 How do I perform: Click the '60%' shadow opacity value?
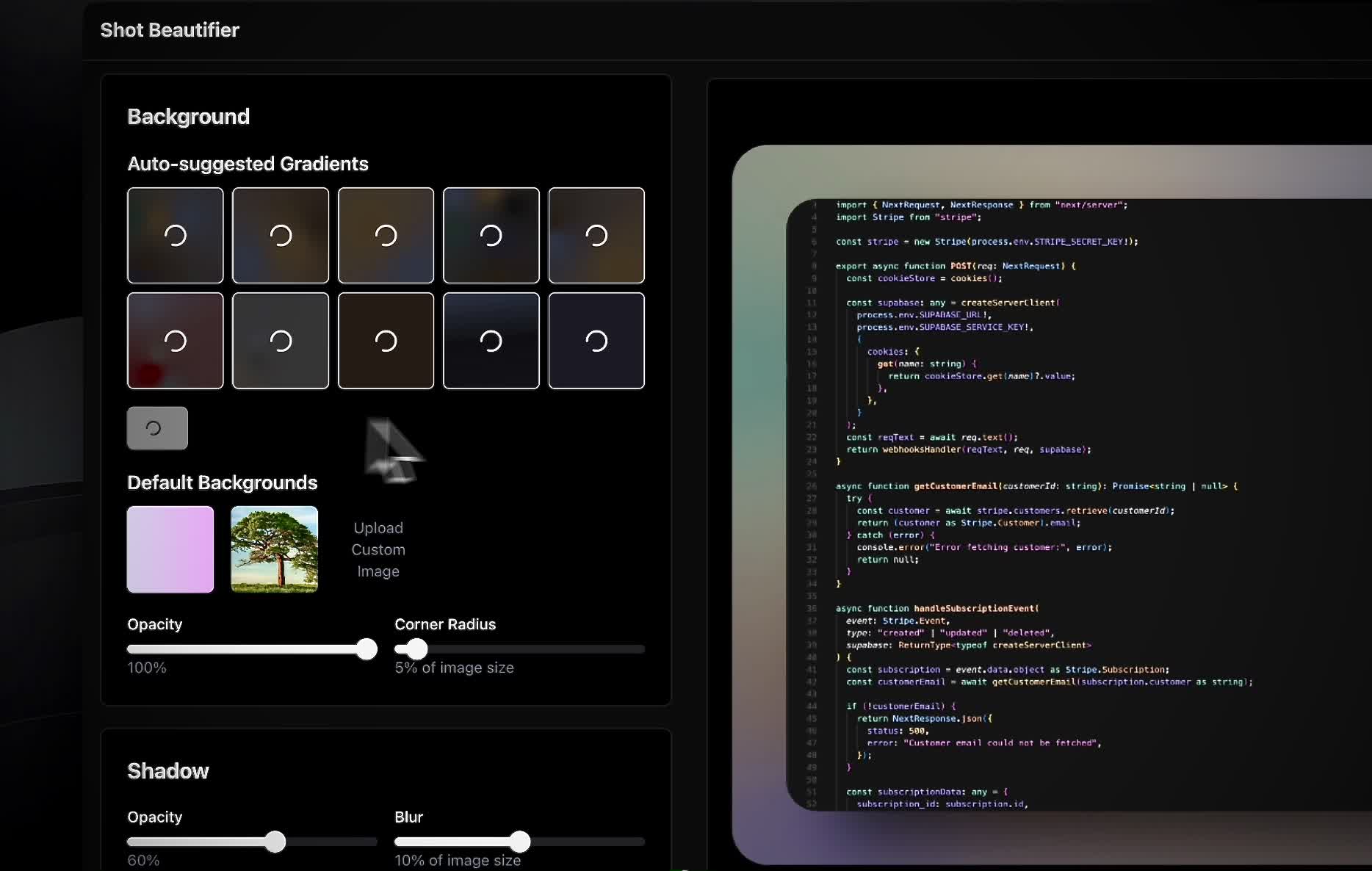click(143, 860)
